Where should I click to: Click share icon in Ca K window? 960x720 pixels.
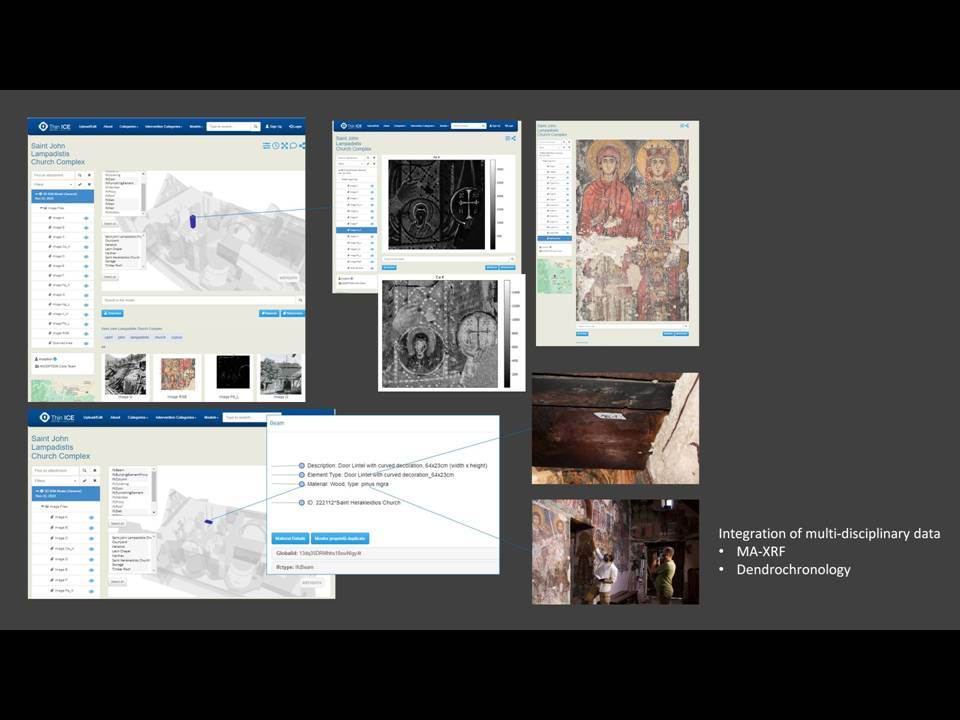coord(514,138)
